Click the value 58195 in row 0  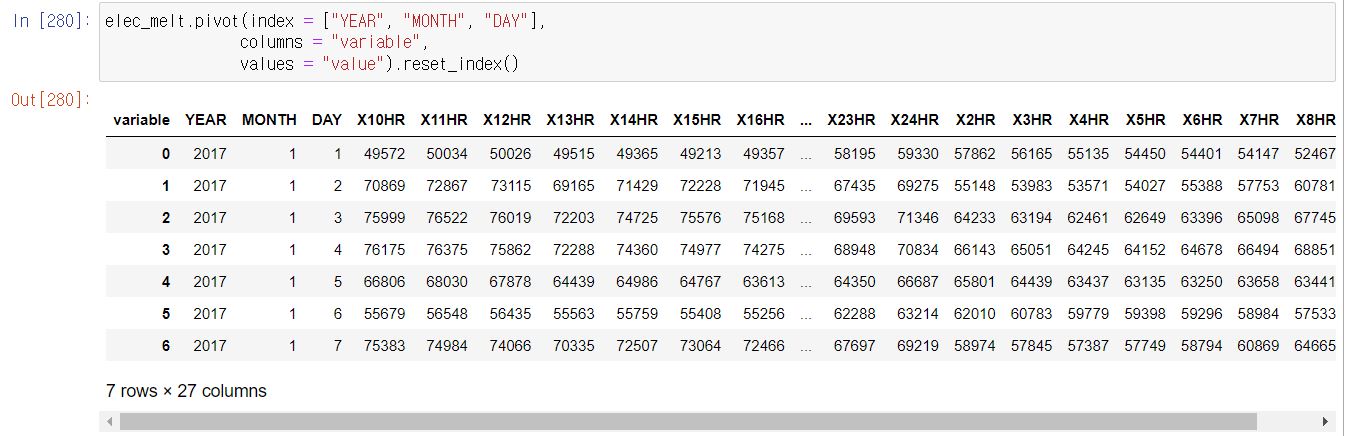(x=855, y=153)
